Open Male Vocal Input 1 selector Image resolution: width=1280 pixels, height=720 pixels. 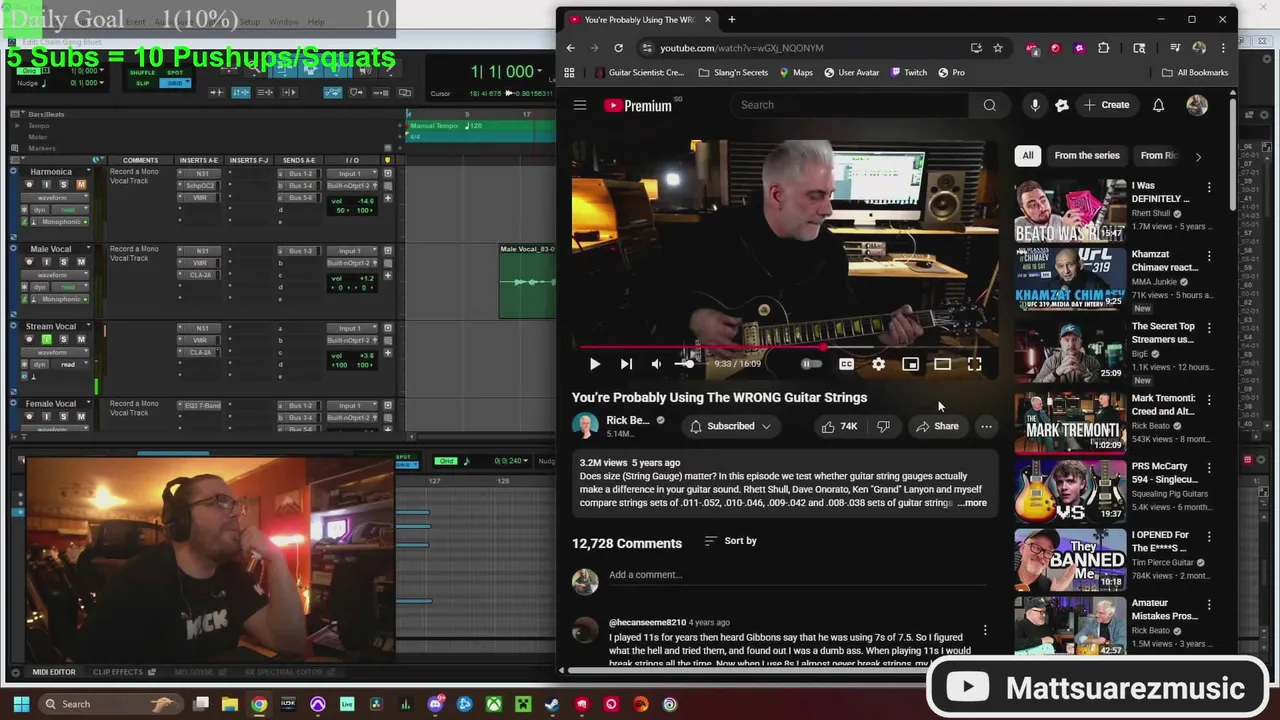coord(350,251)
